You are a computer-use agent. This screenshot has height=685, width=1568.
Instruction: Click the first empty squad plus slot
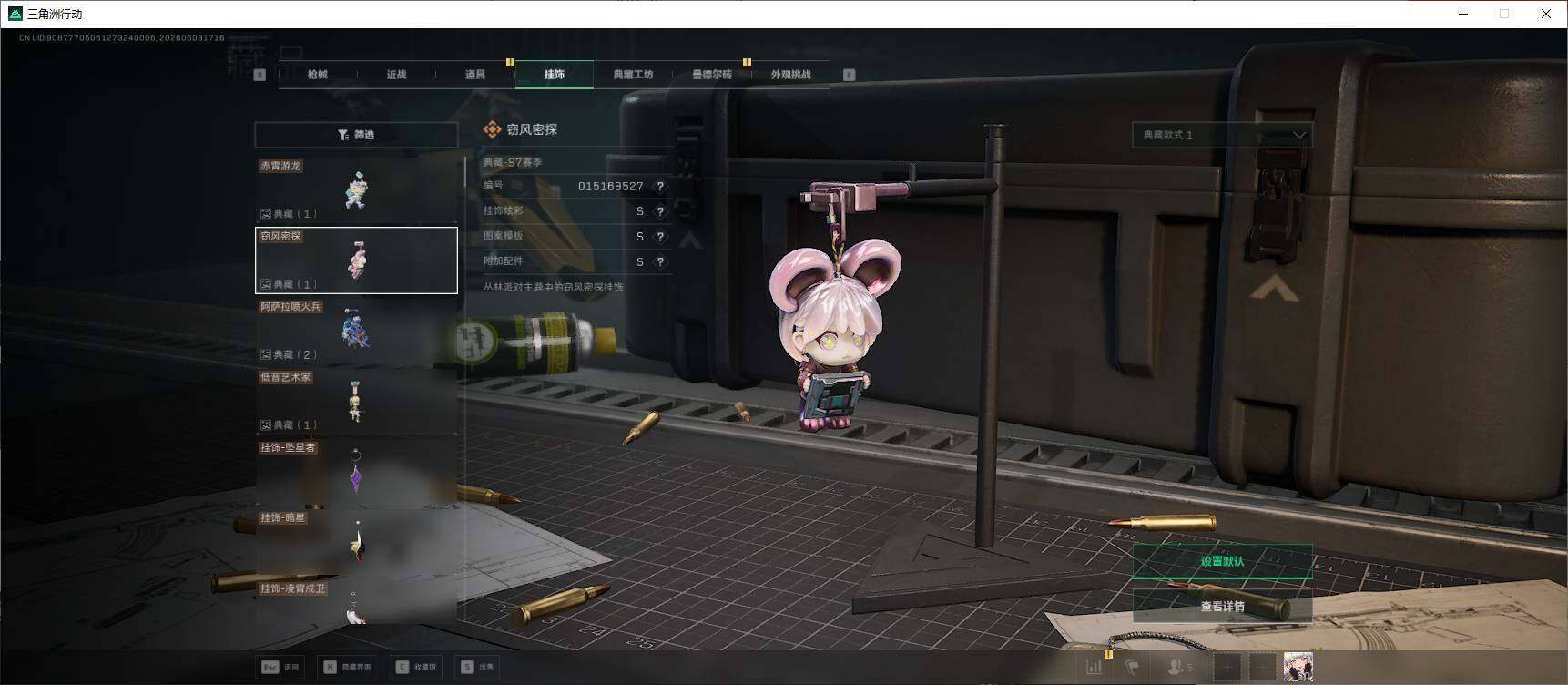click(1227, 667)
